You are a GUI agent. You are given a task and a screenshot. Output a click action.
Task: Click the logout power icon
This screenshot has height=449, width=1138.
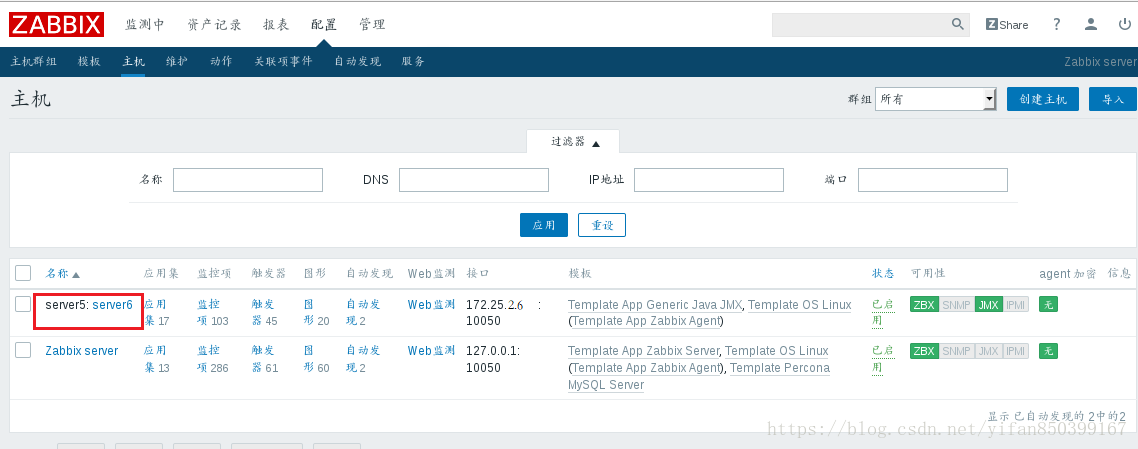(x=1124, y=24)
